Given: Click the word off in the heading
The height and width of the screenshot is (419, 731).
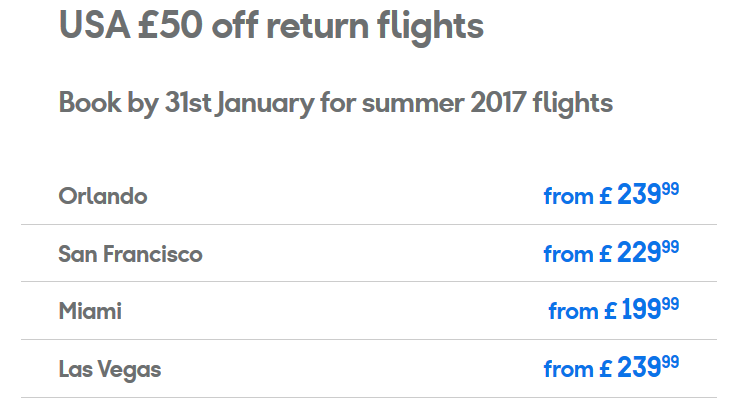Looking at the screenshot, I should pyautogui.click(x=235, y=25).
